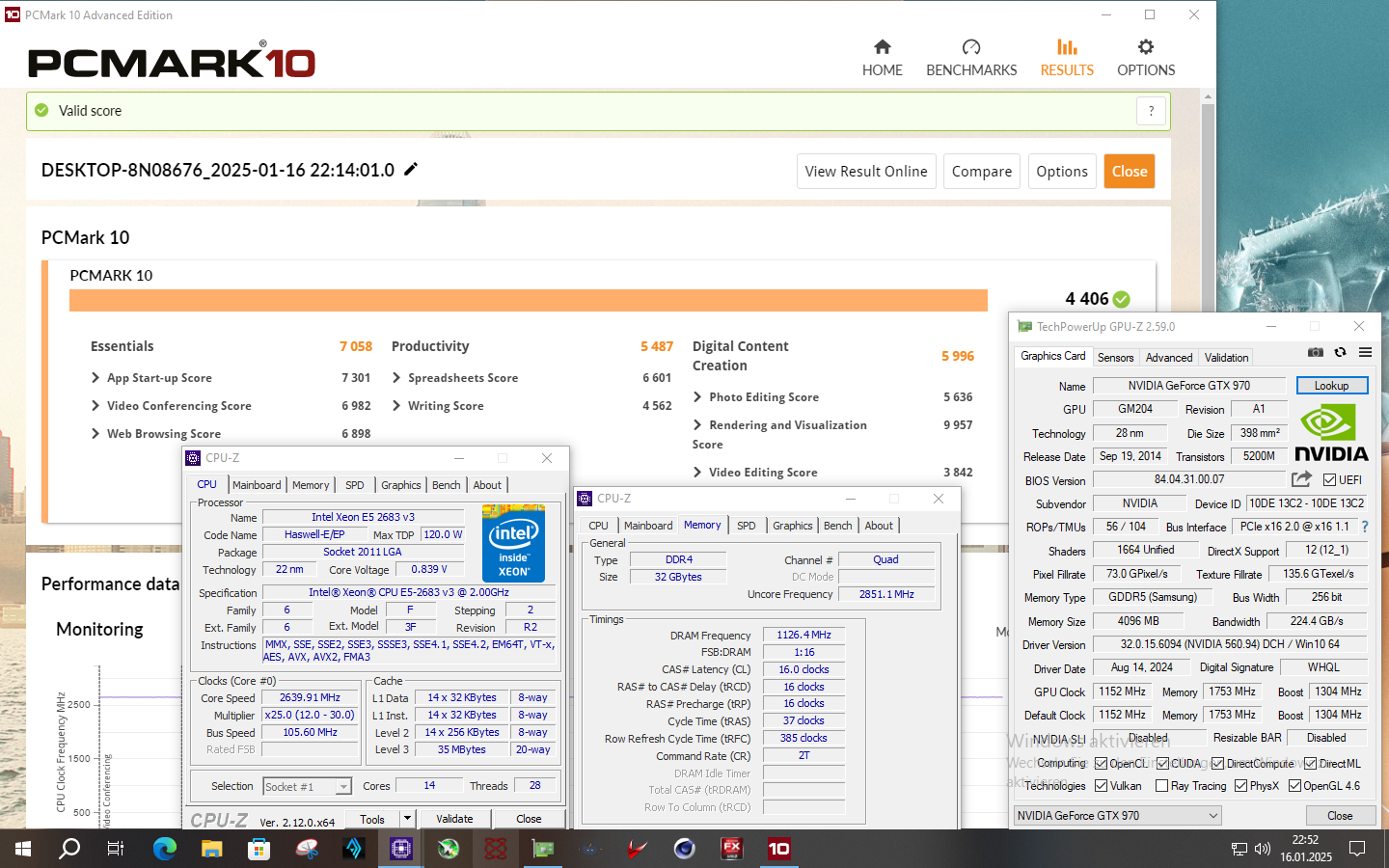1389x868 pixels.
Task: Toggle the DirectML checkbox
Action: tap(1310, 763)
